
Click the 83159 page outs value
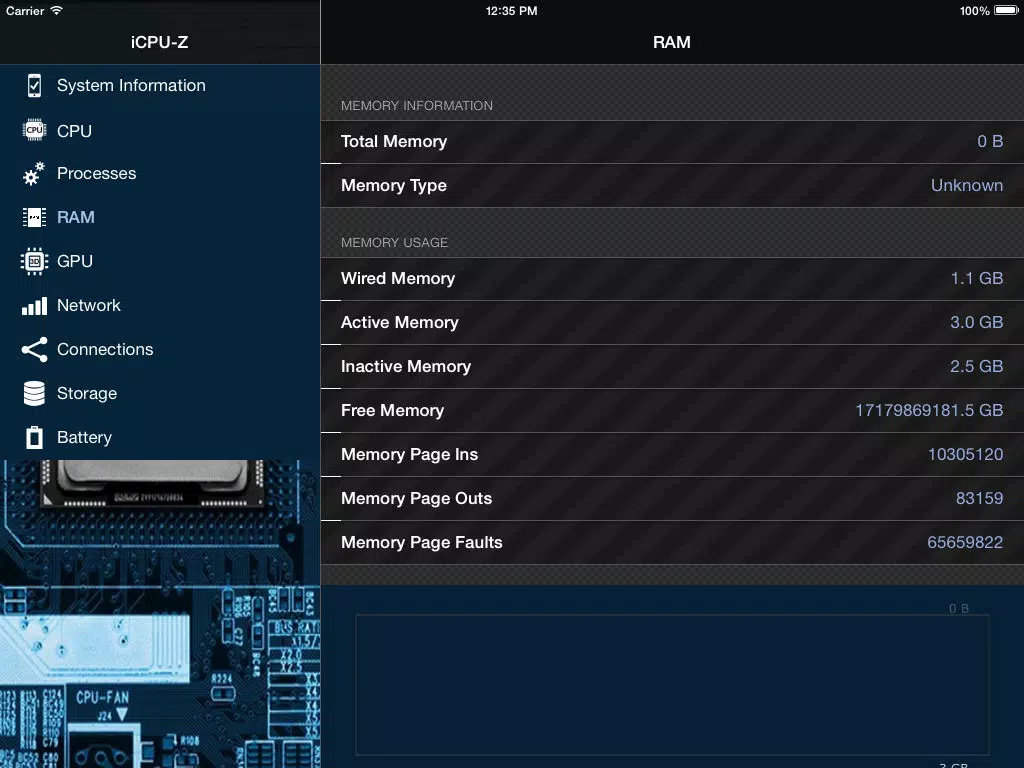pos(980,498)
